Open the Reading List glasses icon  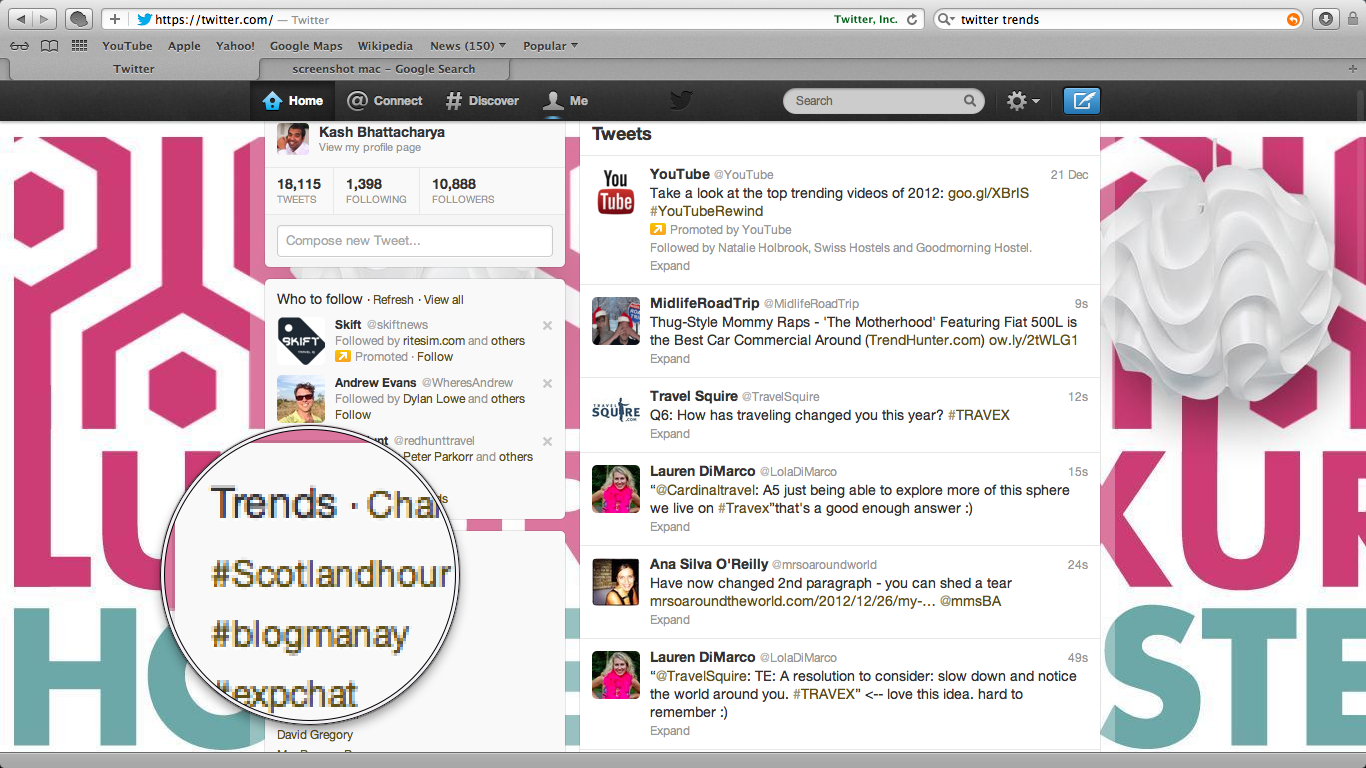coord(19,46)
